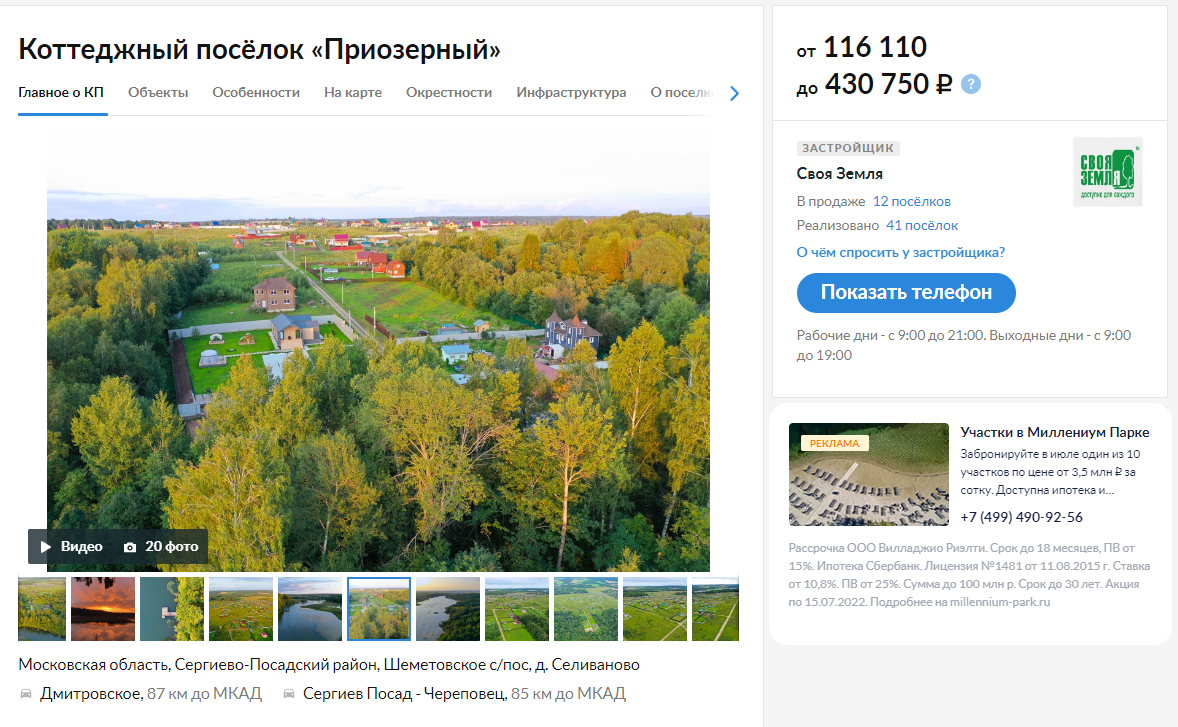Viewport: 1178px width, 727px height.
Task: Click О чём спросить у застройщика link
Action: pyautogui.click(x=901, y=252)
